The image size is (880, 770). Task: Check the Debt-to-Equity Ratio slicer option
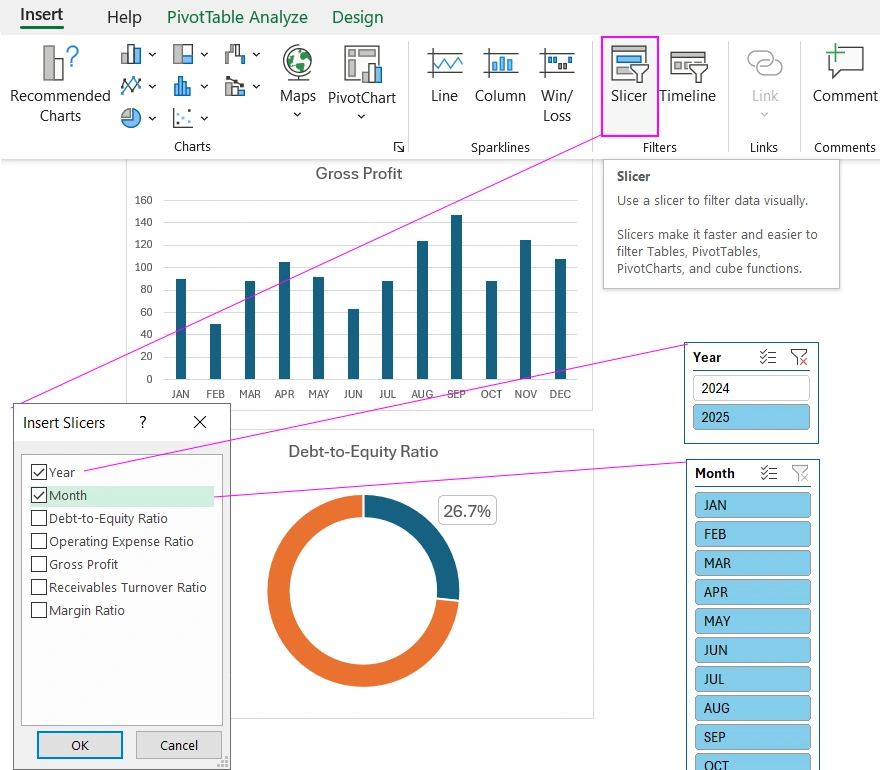[39, 518]
